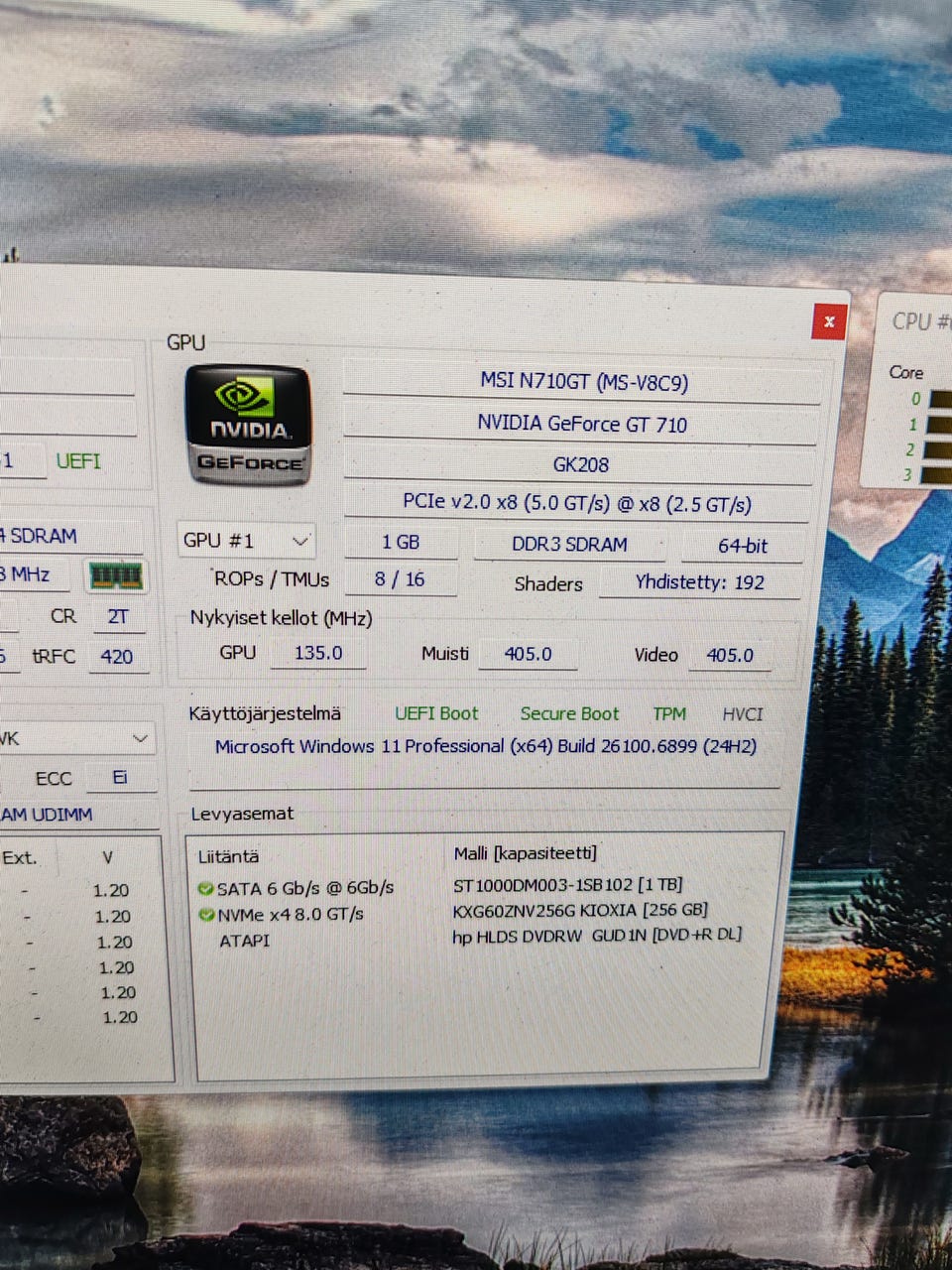Select the ATAPI interface row
The width and height of the screenshot is (952, 1270).
(x=244, y=940)
